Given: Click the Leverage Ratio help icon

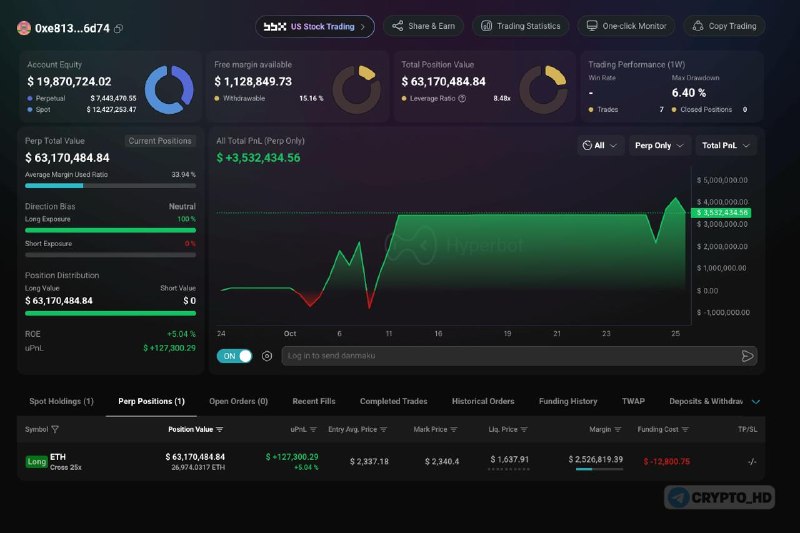Looking at the screenshot, I should 462,98.
